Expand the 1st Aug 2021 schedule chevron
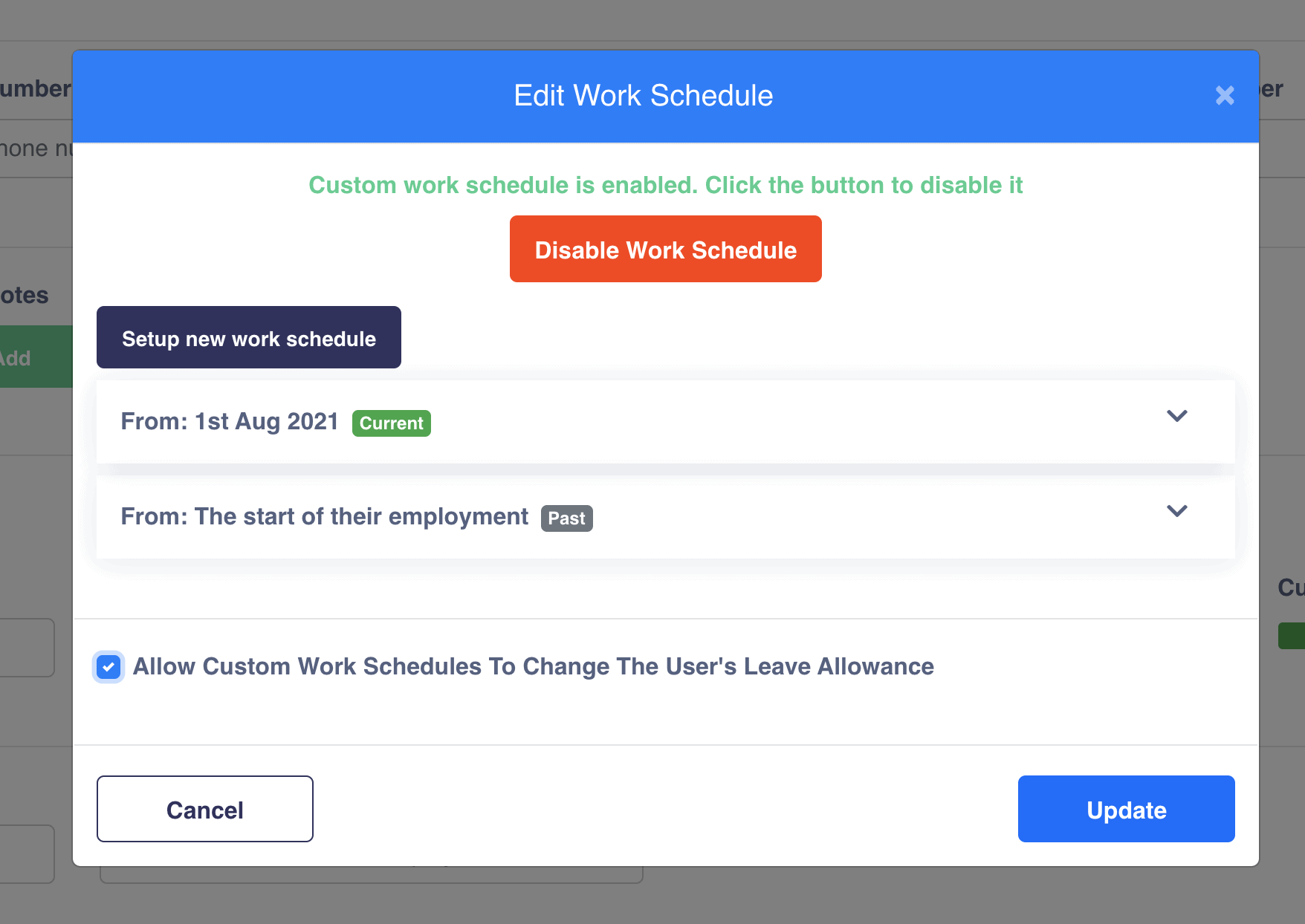 [x=1176, y=416]
